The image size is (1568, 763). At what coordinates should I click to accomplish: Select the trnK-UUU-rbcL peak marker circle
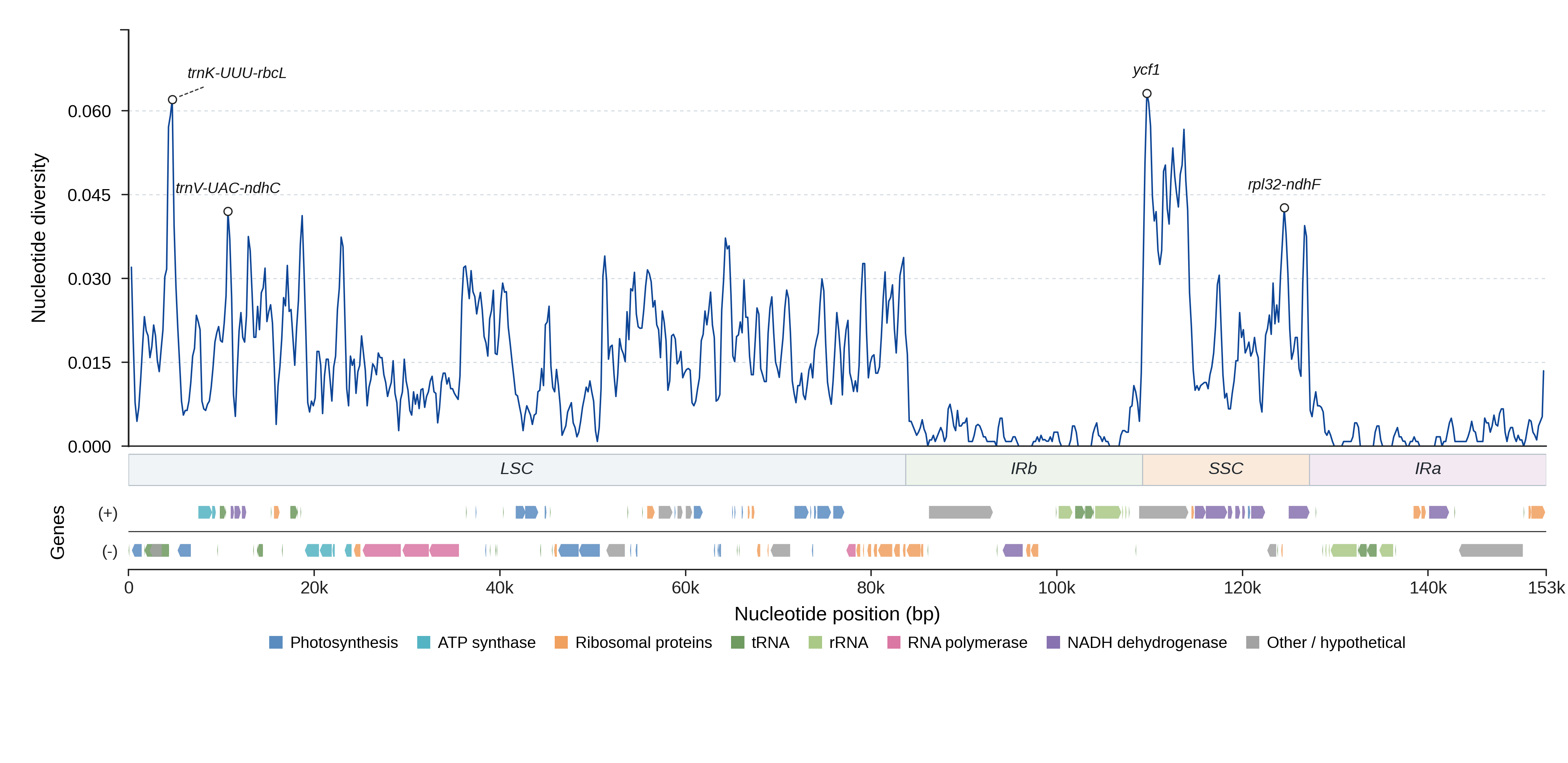(173, 100)
